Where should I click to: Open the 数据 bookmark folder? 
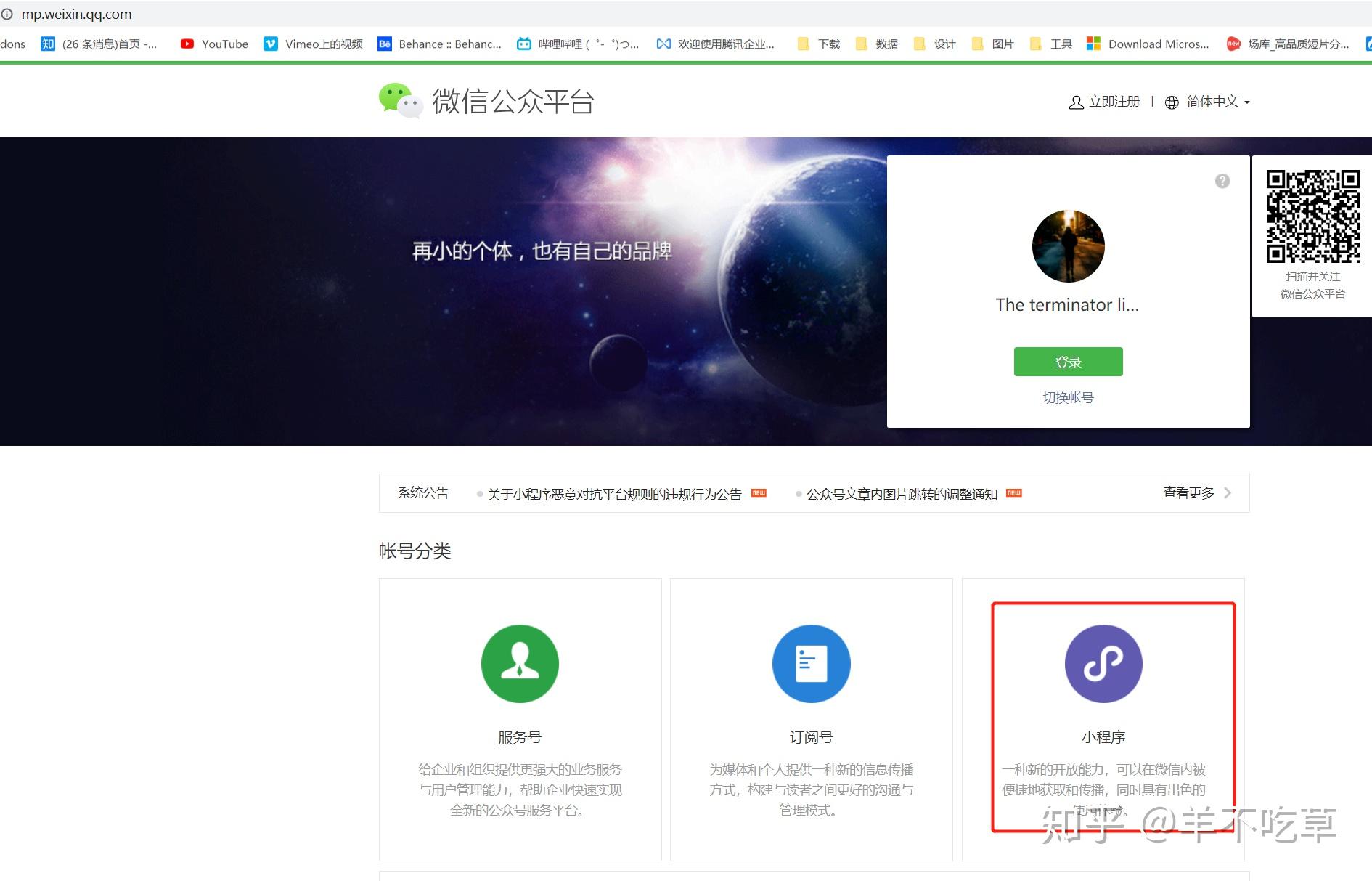coord(876,44)
